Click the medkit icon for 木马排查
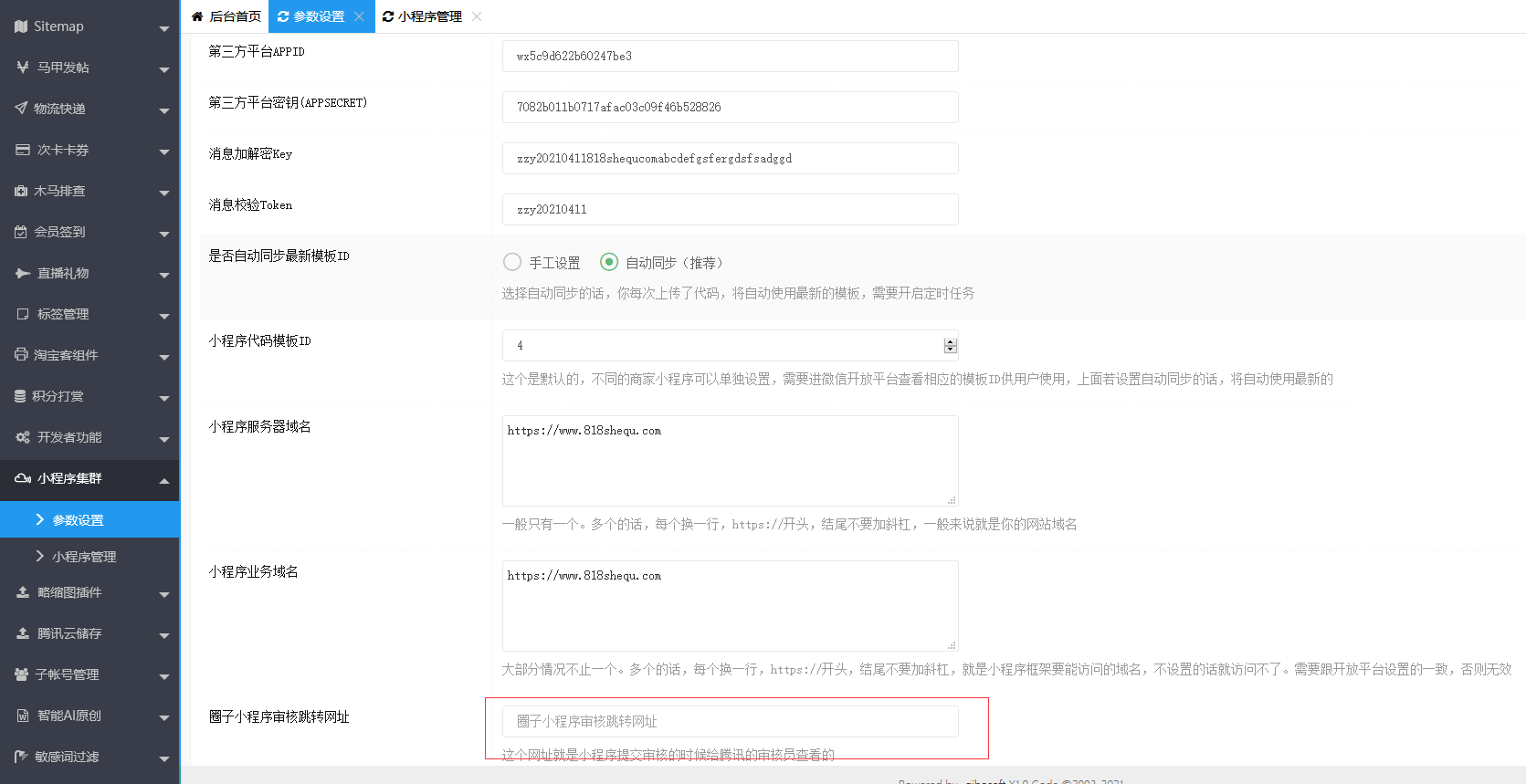The height and width of the screenshot is (784, 1526). tap(22, 191)
